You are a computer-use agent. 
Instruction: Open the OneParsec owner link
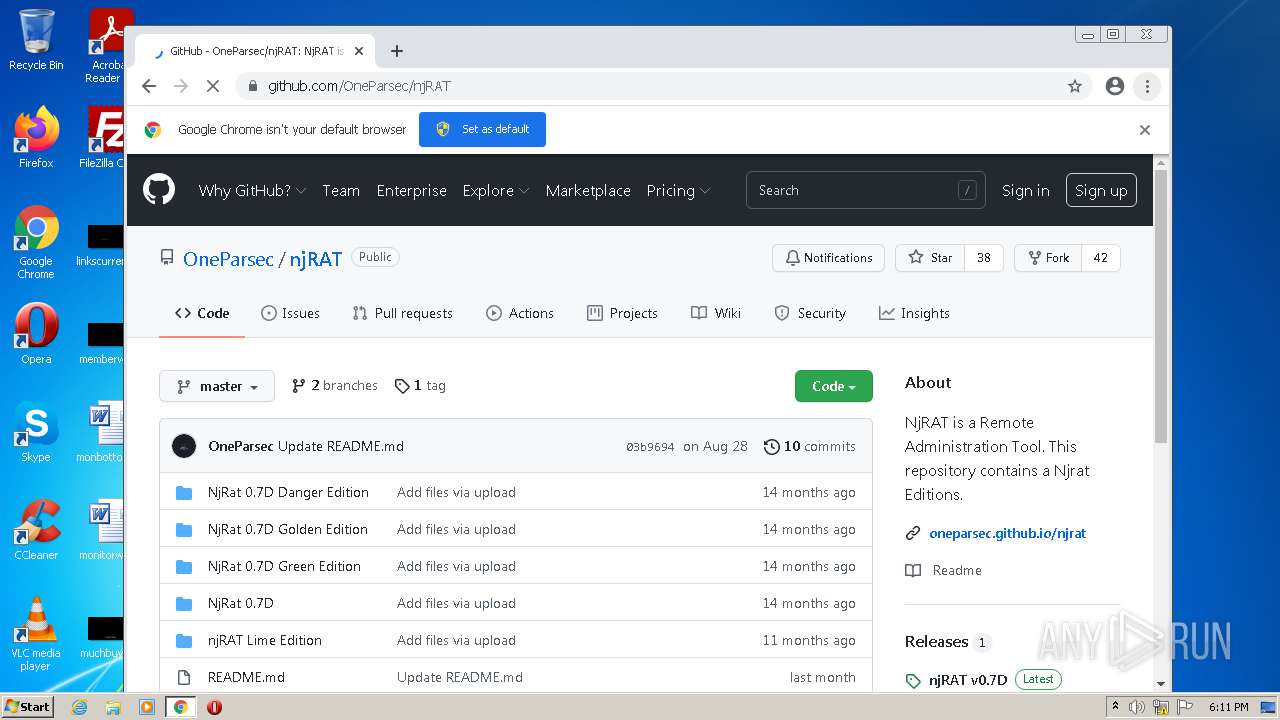pos(228,259)
